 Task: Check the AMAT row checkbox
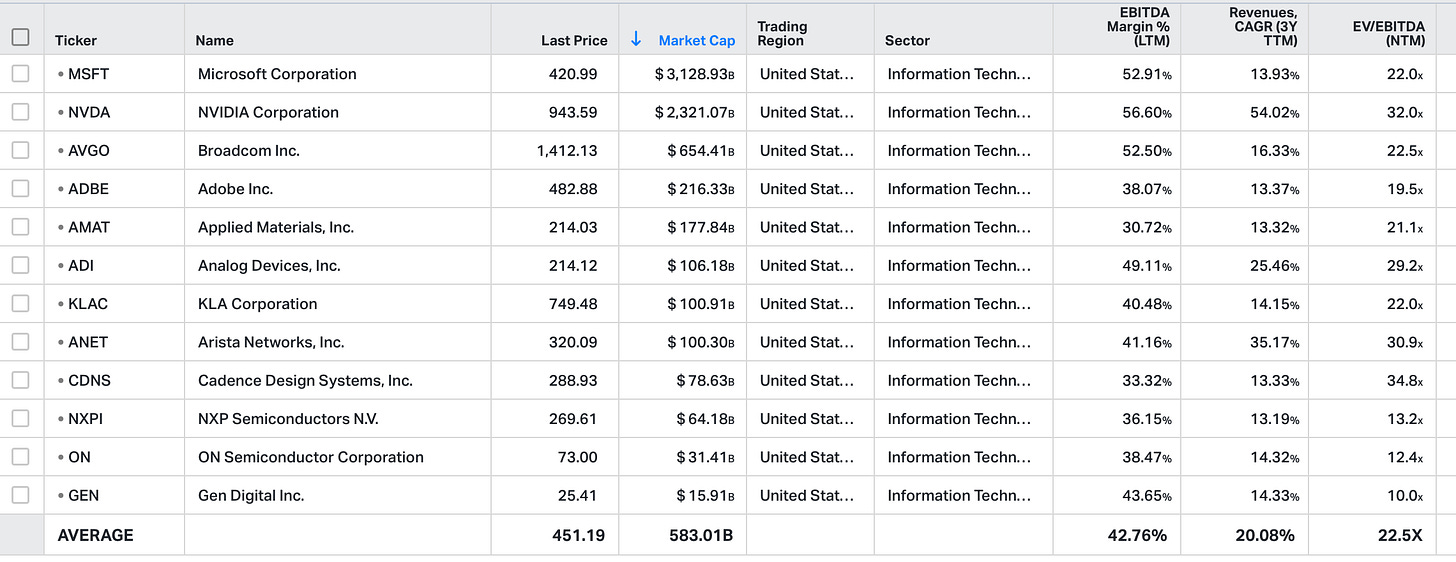(20, 227)
